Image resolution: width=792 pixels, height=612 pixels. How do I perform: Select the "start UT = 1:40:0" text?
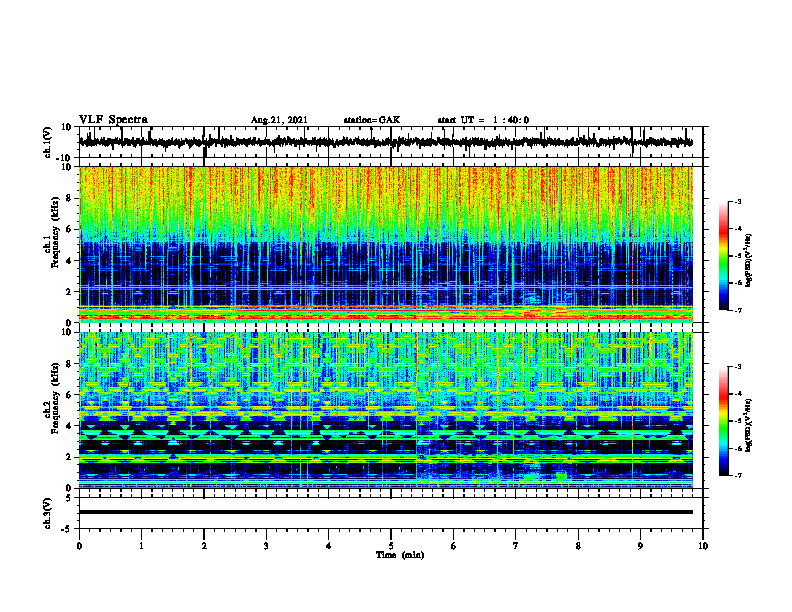[483, 120]
